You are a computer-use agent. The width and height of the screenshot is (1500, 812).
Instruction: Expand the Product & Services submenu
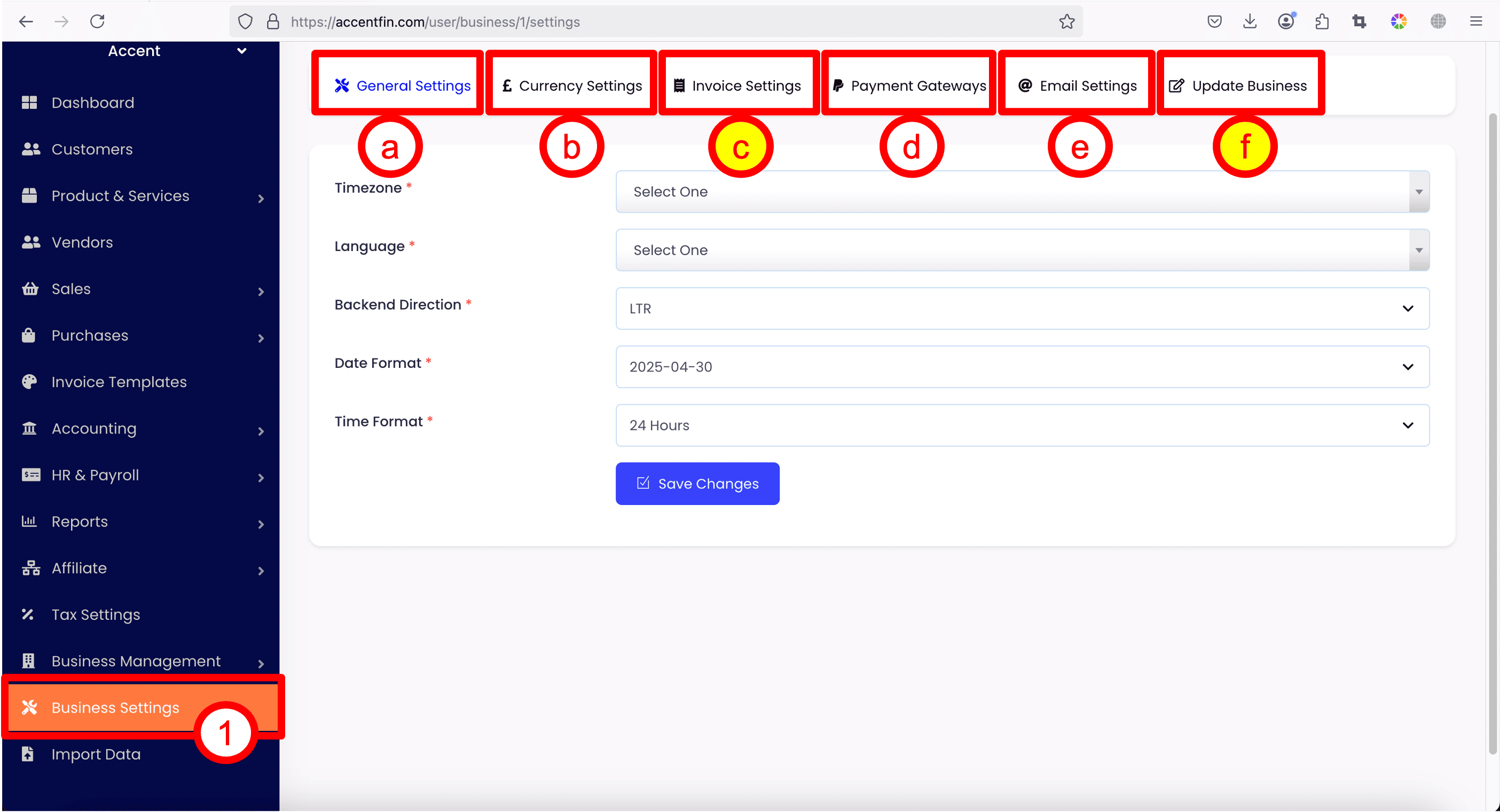click(261, 198)
